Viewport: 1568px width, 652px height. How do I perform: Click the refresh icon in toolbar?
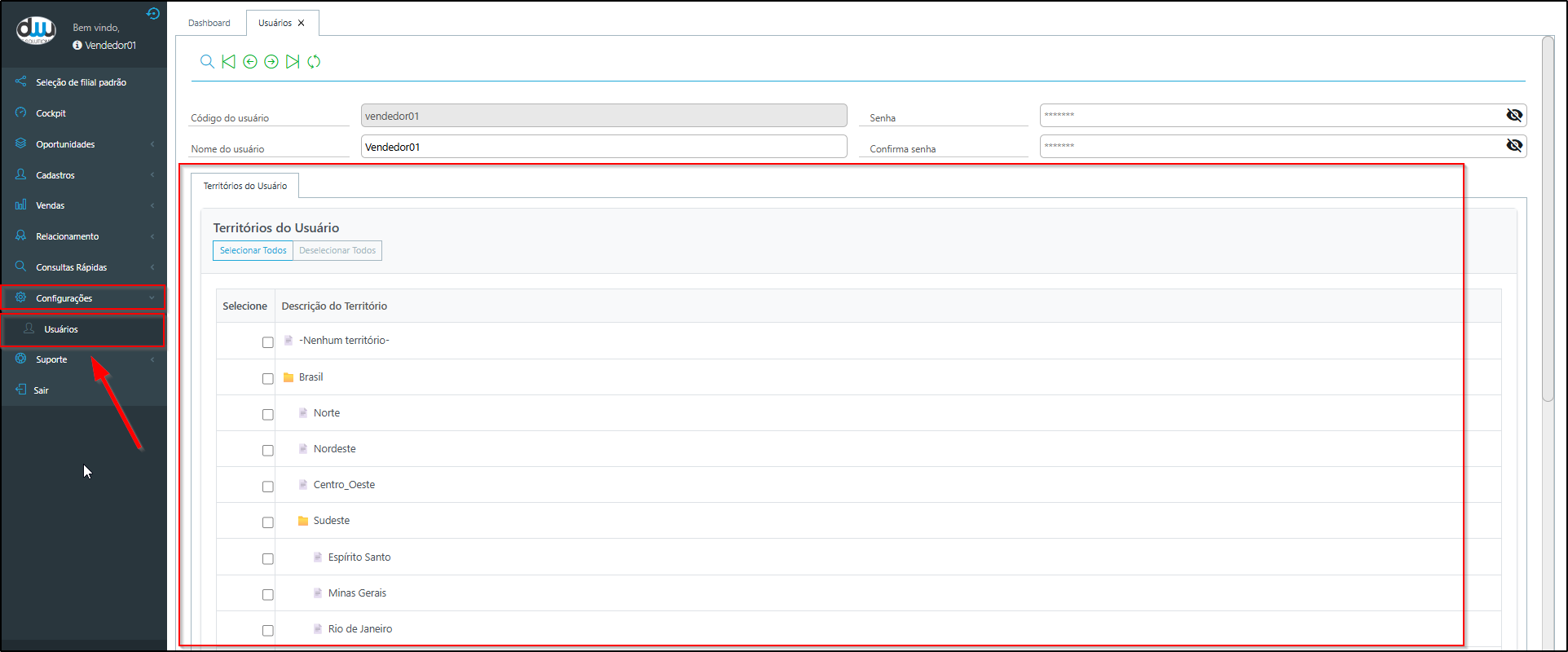tap(314, 62)
